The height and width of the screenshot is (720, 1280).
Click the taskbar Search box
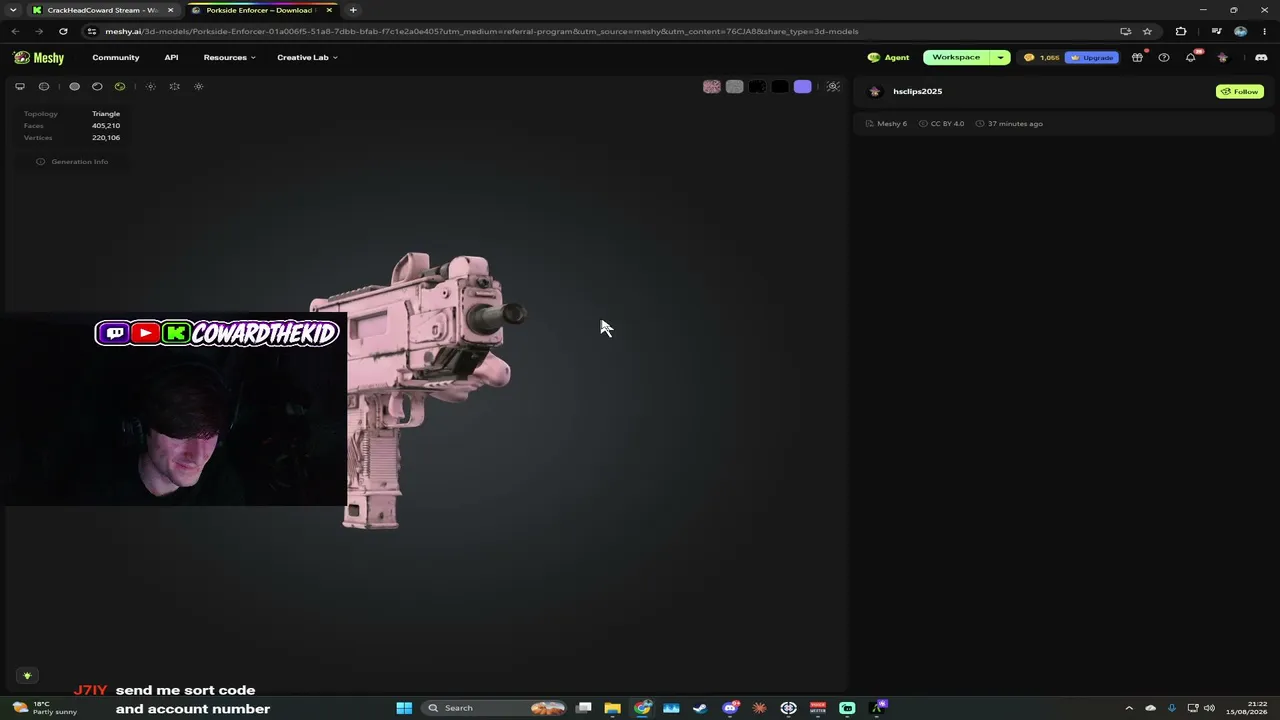[x=495, y=708]
